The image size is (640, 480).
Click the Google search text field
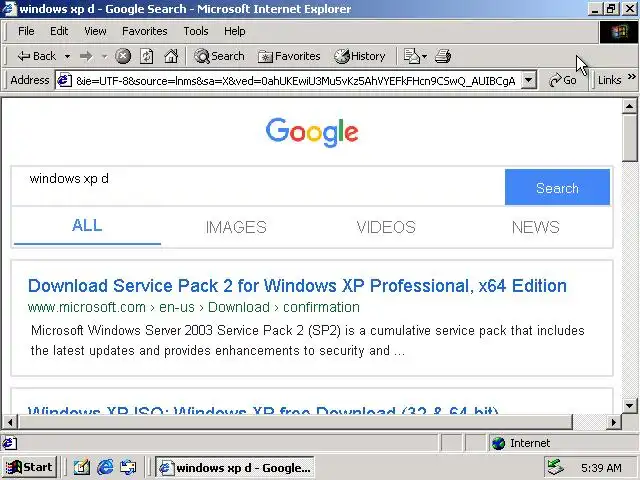pyautogui.click(x=258, y=186)
